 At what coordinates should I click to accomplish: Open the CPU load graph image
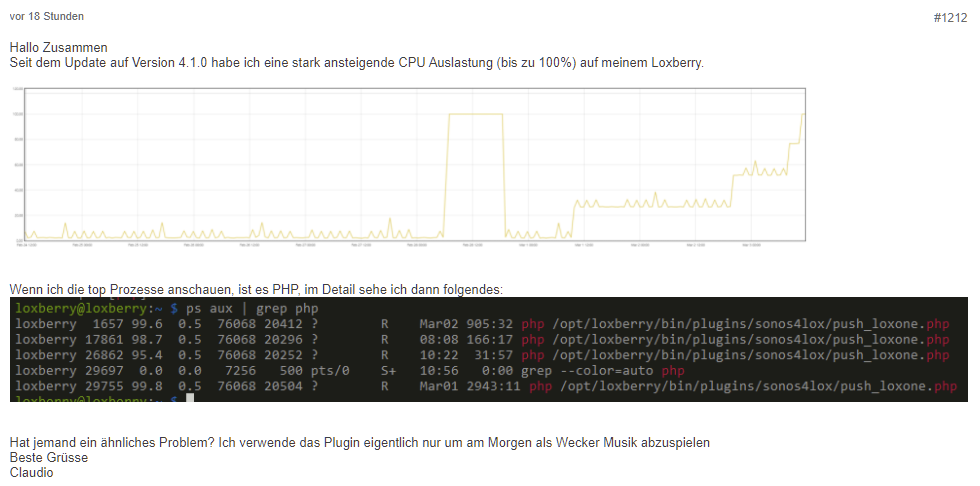coord(408,167)
